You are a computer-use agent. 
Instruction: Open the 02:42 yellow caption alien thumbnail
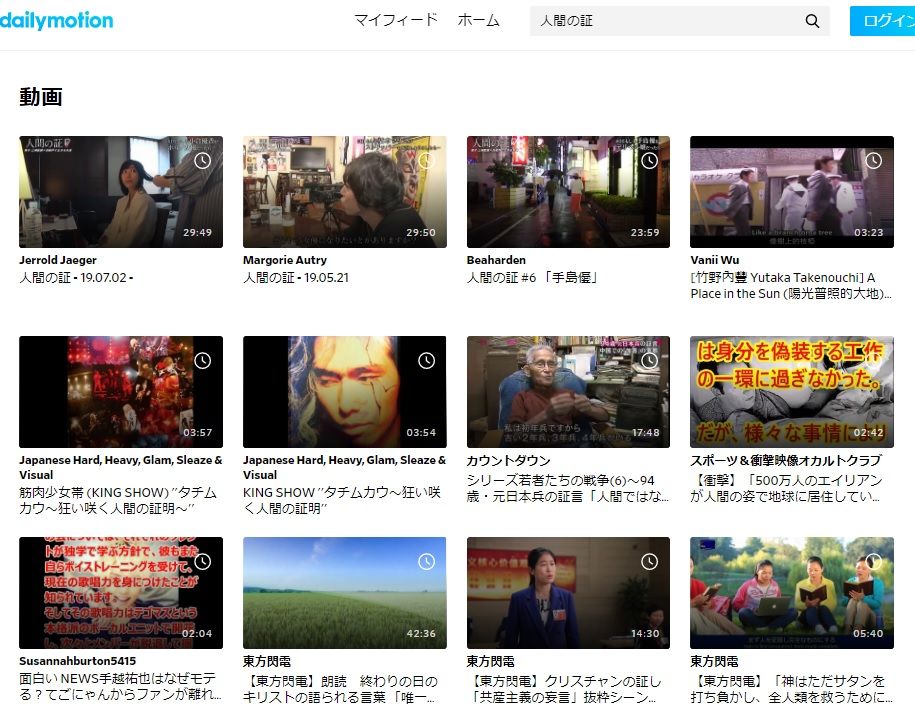(791, 391)
